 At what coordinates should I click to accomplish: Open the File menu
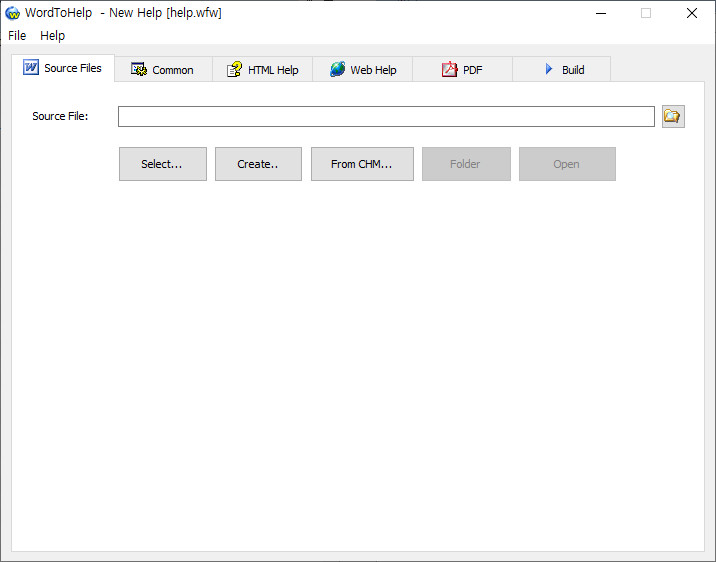[x=17, y=36]
